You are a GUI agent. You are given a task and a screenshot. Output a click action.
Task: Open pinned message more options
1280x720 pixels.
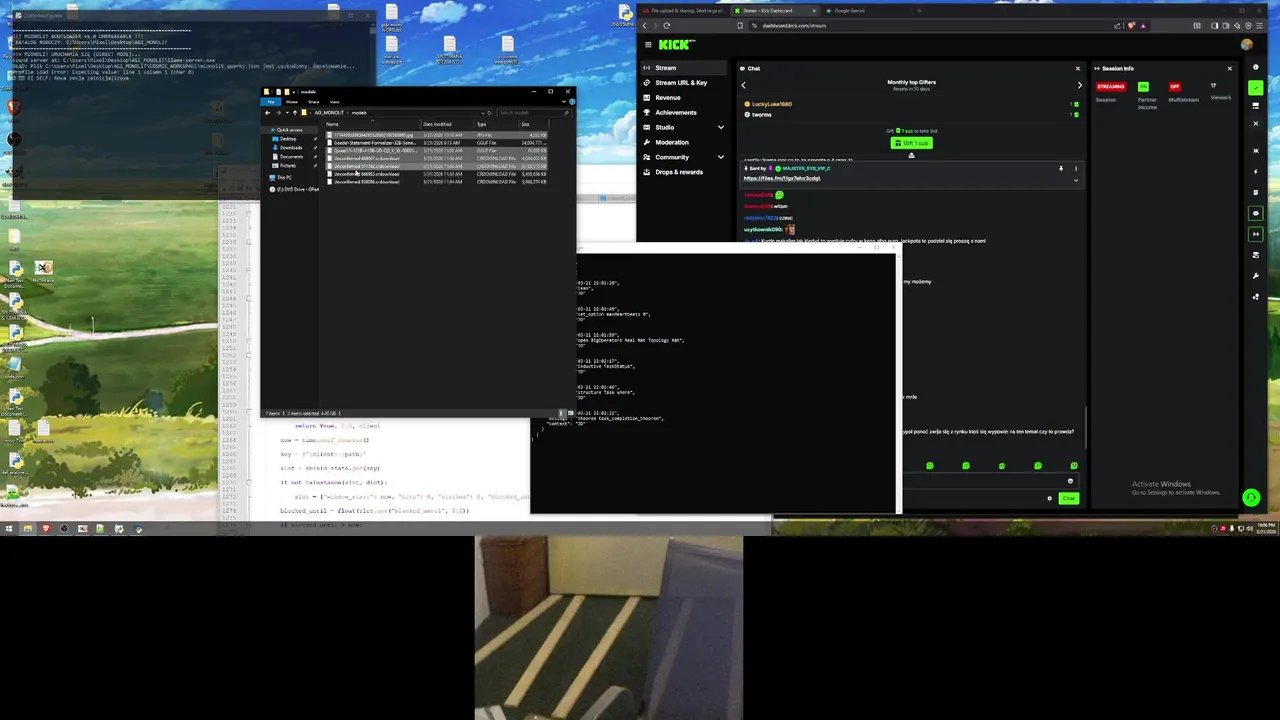[x=1076, y=168]
